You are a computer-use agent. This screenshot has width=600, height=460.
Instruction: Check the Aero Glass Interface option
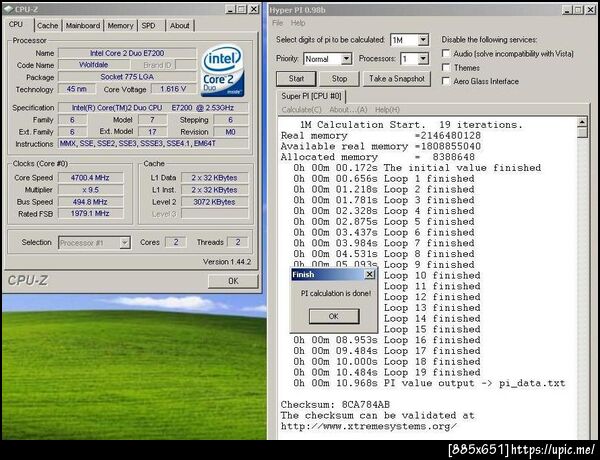point(446,81)
